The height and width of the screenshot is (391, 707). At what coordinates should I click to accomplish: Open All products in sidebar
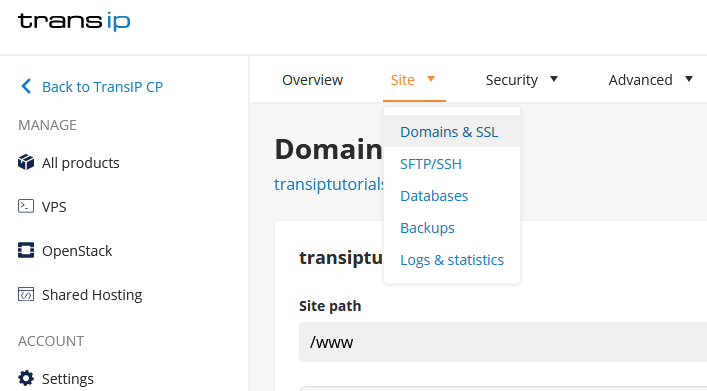click(x=81, y=162)
